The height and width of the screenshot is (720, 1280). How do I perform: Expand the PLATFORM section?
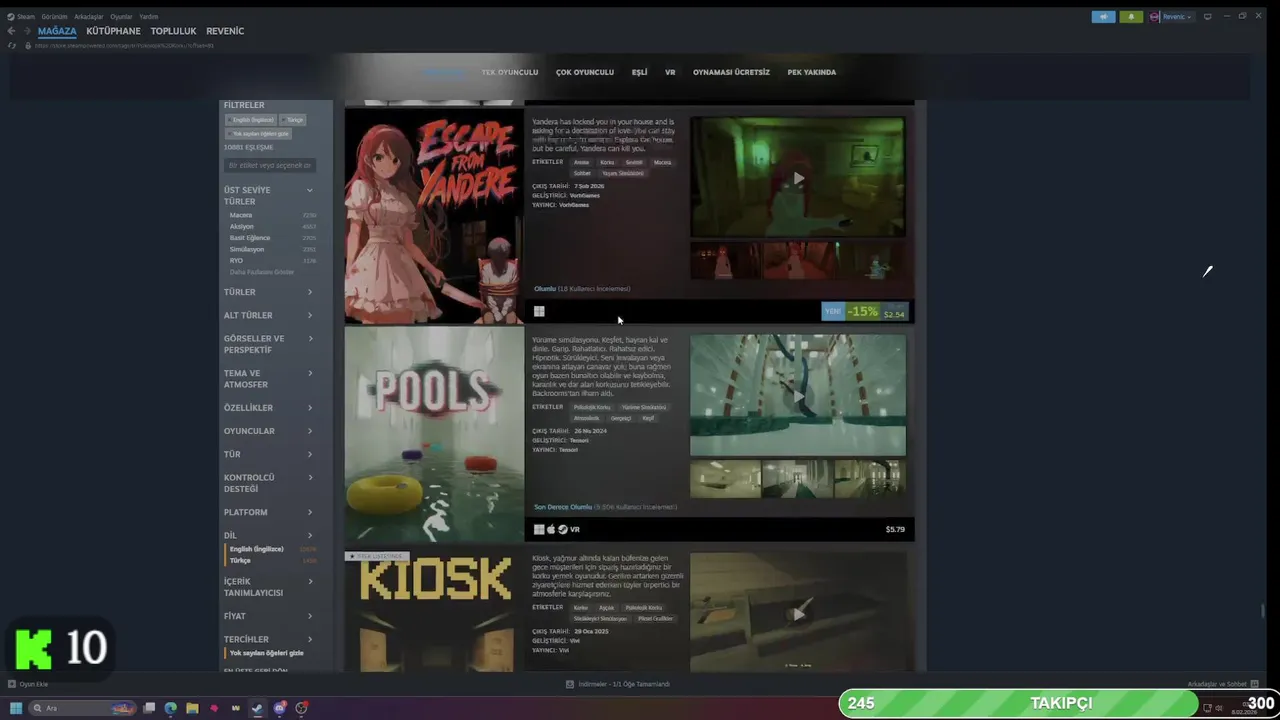coord(268,512)
